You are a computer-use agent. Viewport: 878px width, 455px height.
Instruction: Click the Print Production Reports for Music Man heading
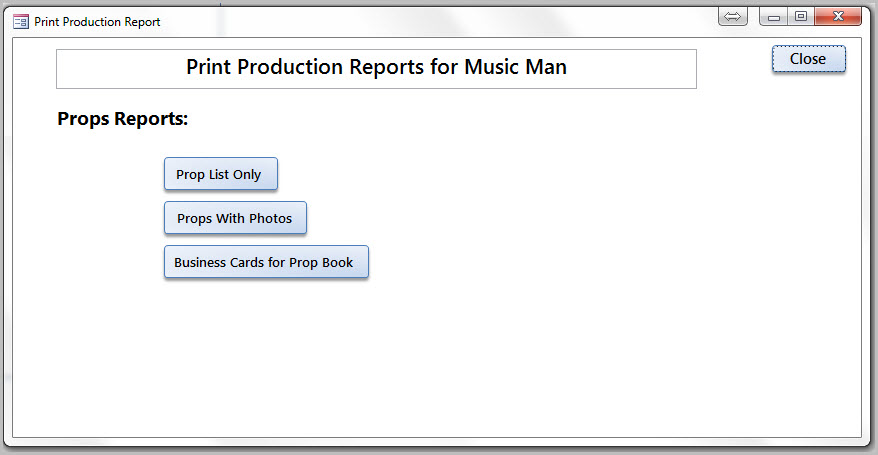coord(376,69)
